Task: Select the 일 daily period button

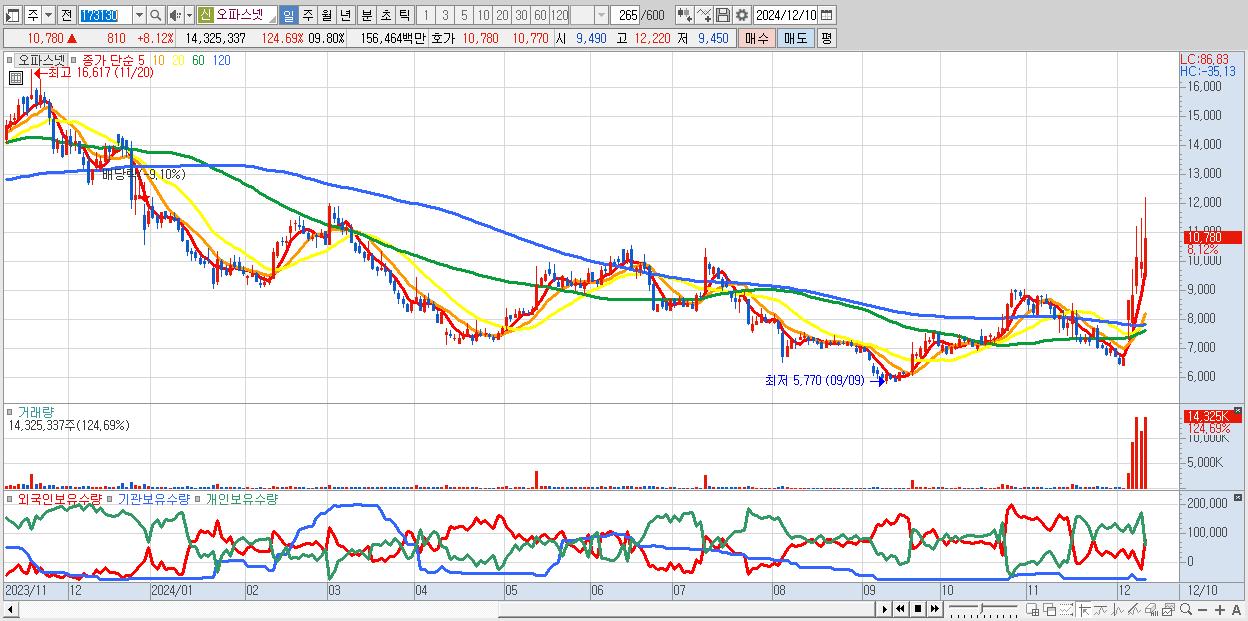Action: (288, 15)
